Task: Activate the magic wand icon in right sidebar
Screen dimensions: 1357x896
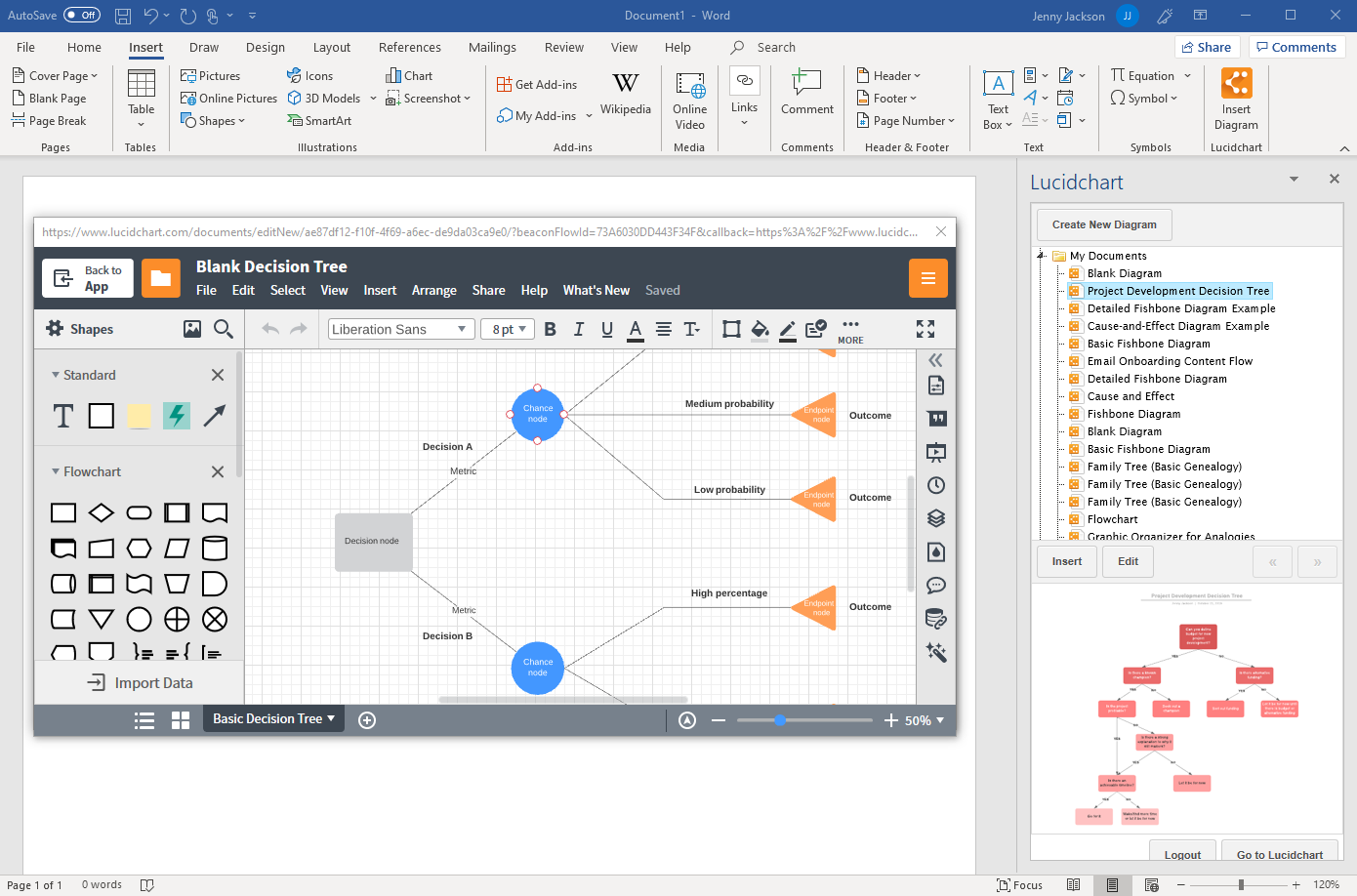Action: pos(935,652)
